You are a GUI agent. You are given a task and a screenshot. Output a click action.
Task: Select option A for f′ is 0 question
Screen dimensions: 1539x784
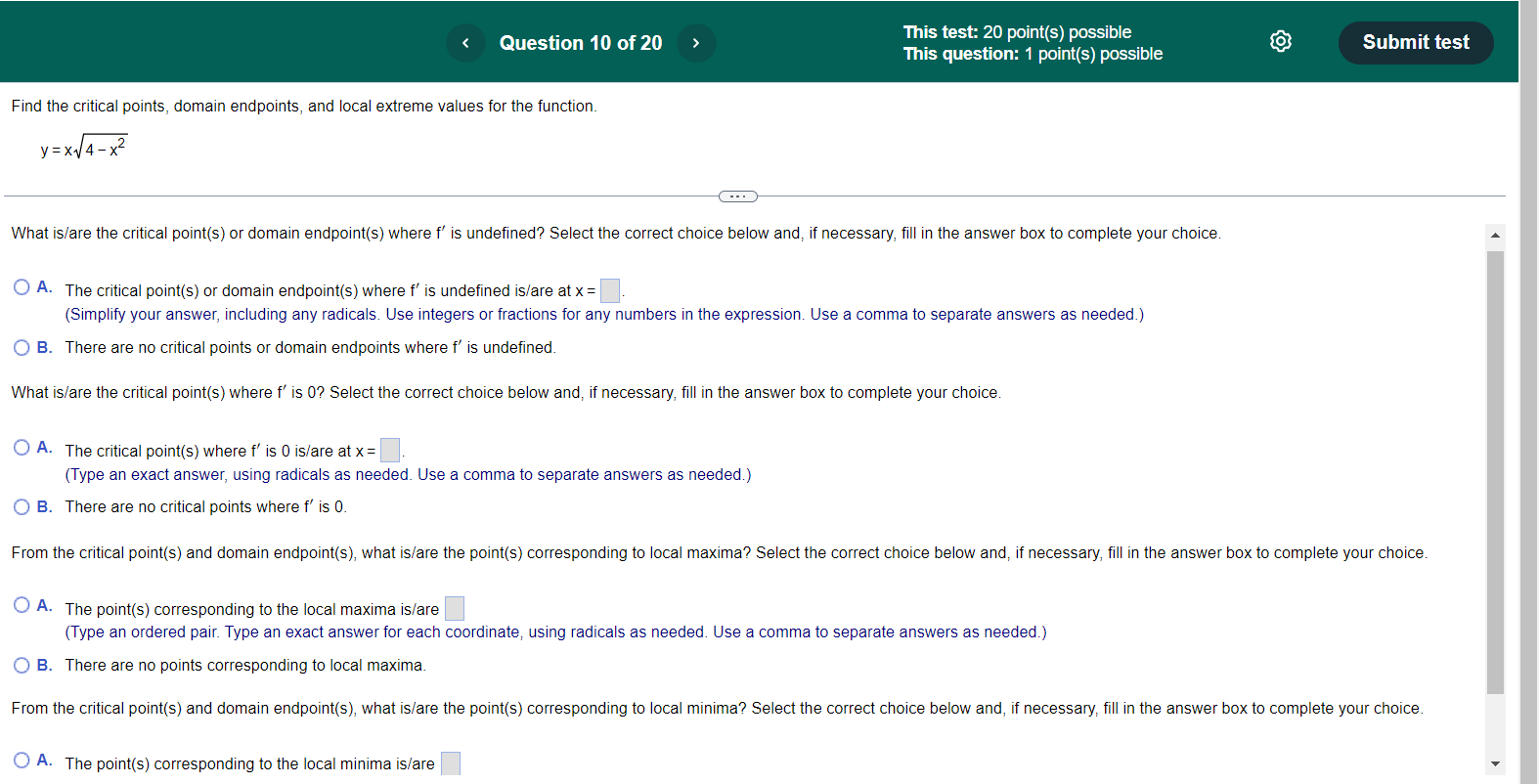pos(22,448)
